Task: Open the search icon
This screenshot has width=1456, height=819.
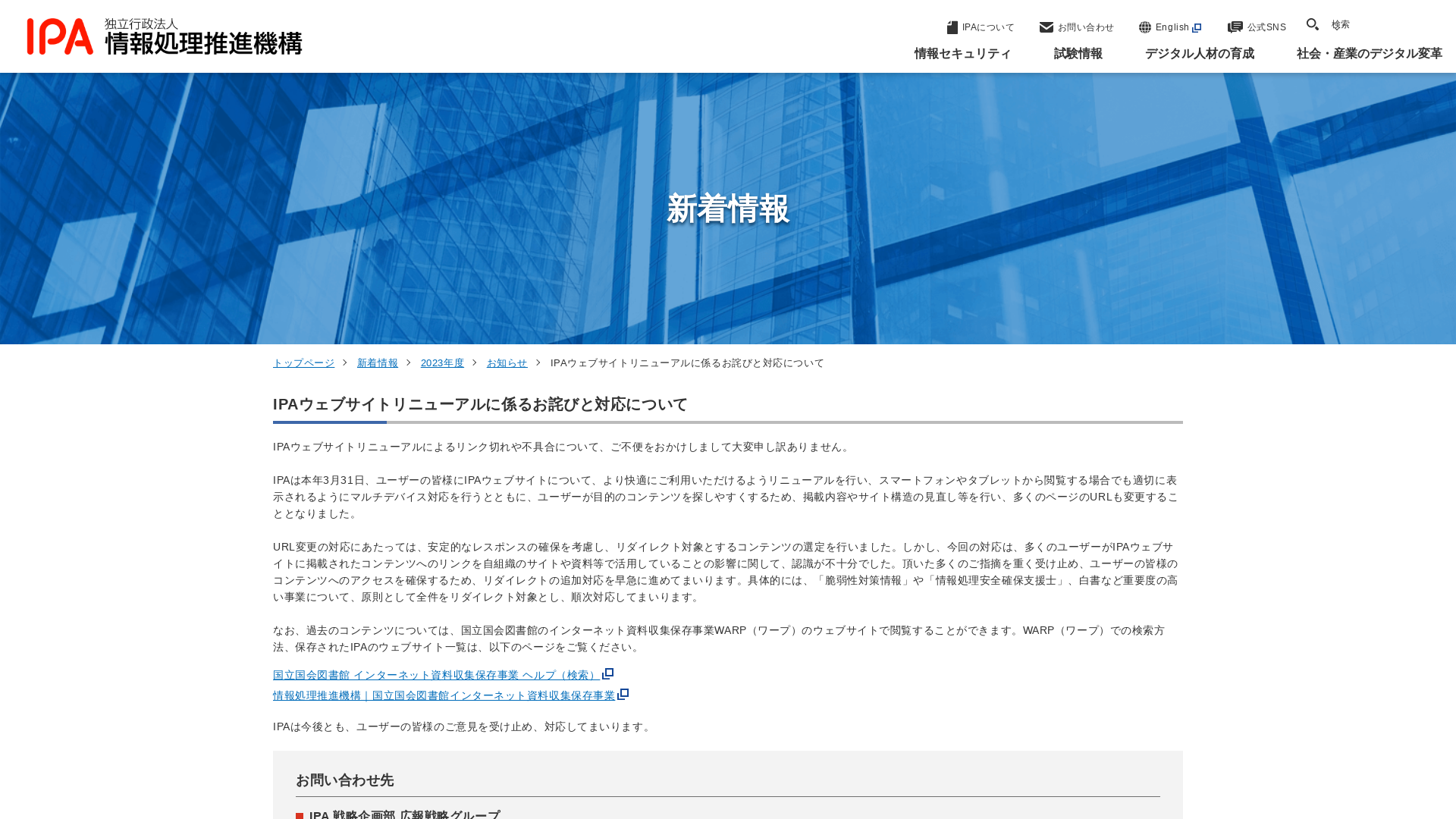Action: pyautogui.click(x=1313, y=24)
